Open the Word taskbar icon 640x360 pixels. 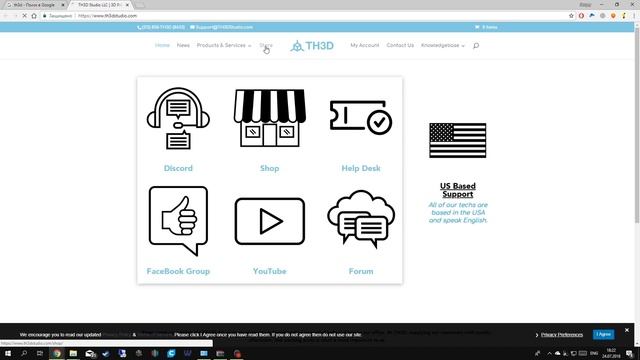coord(187,353)
